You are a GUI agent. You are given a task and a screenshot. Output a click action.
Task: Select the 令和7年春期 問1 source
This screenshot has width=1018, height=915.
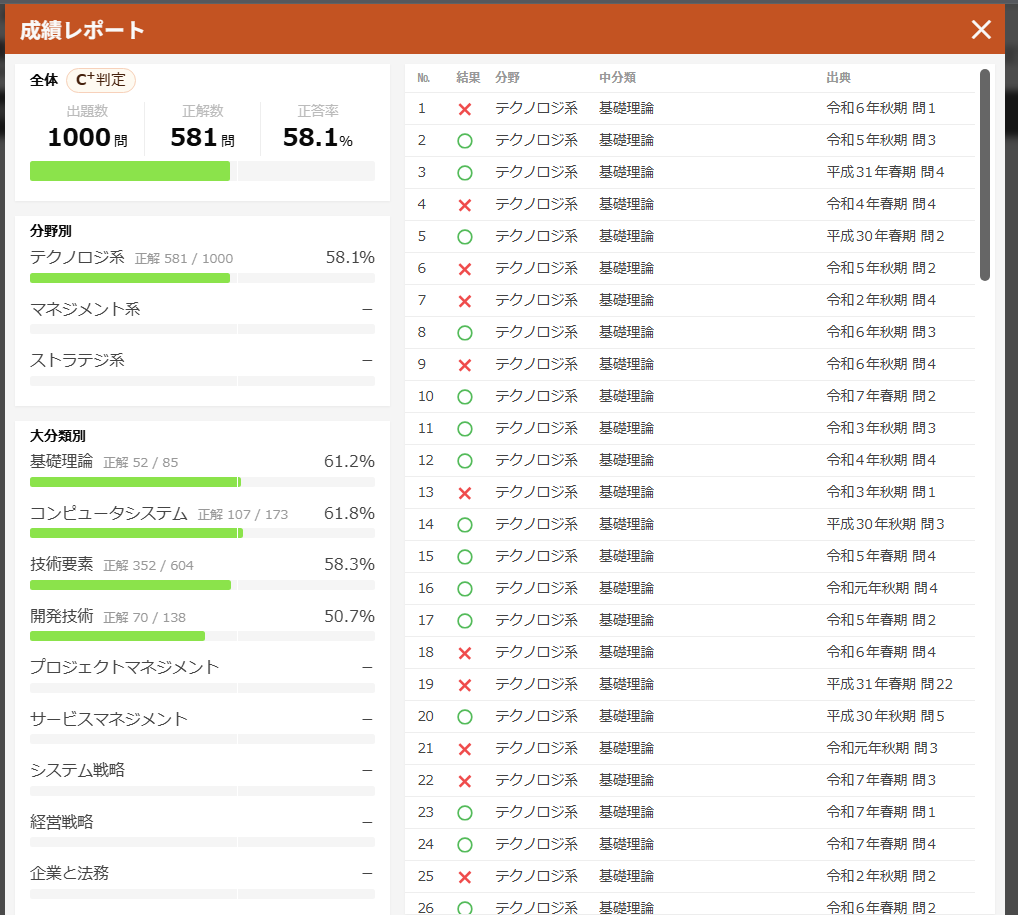[x=880, y=812]
